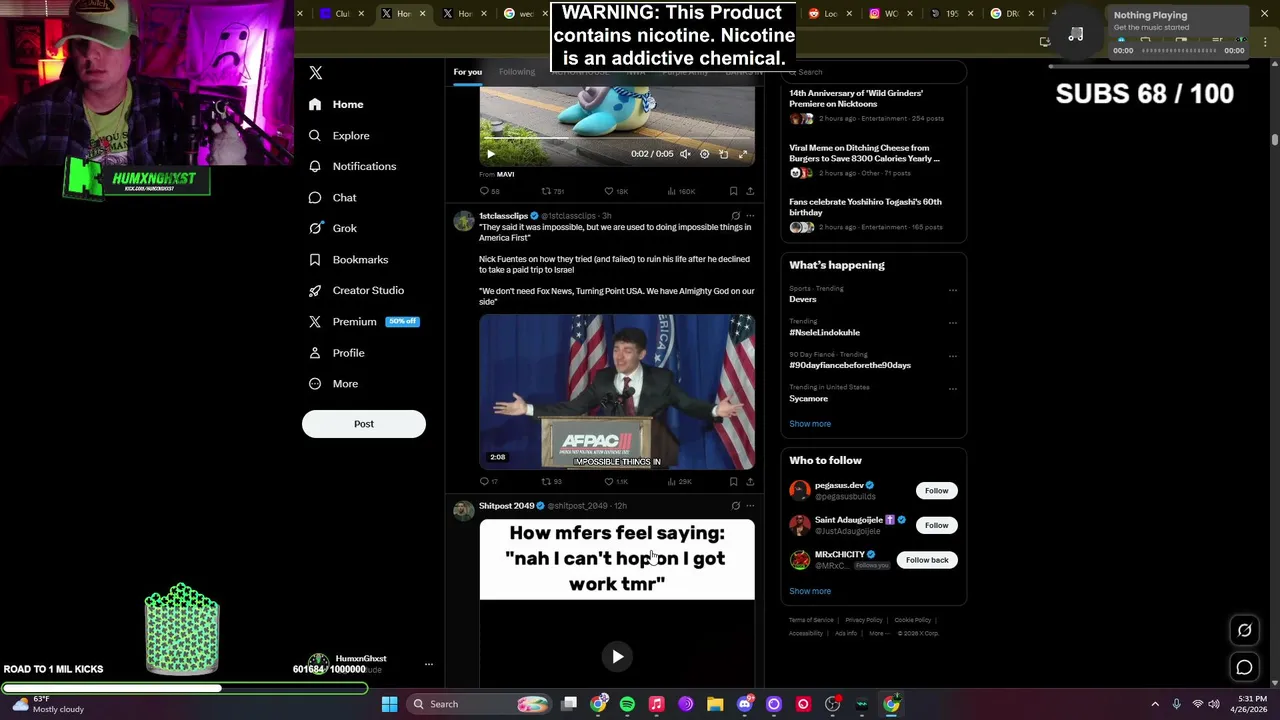Like the post with 18K likes
Image resolution: width=1280 pixels, height=720 pixels.
click(616, 191)
